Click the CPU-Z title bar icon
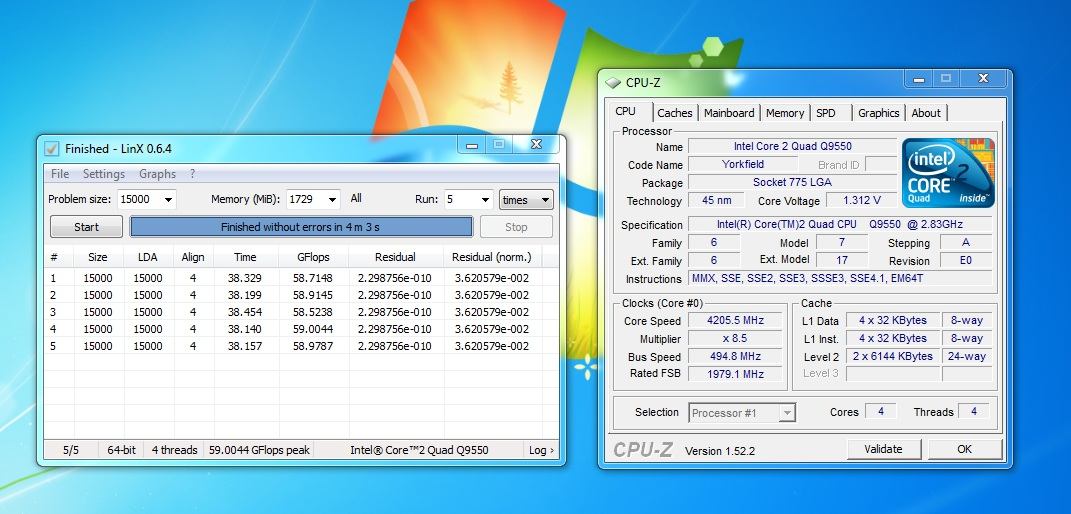The image size is (1071, 514). click(613, 83)
